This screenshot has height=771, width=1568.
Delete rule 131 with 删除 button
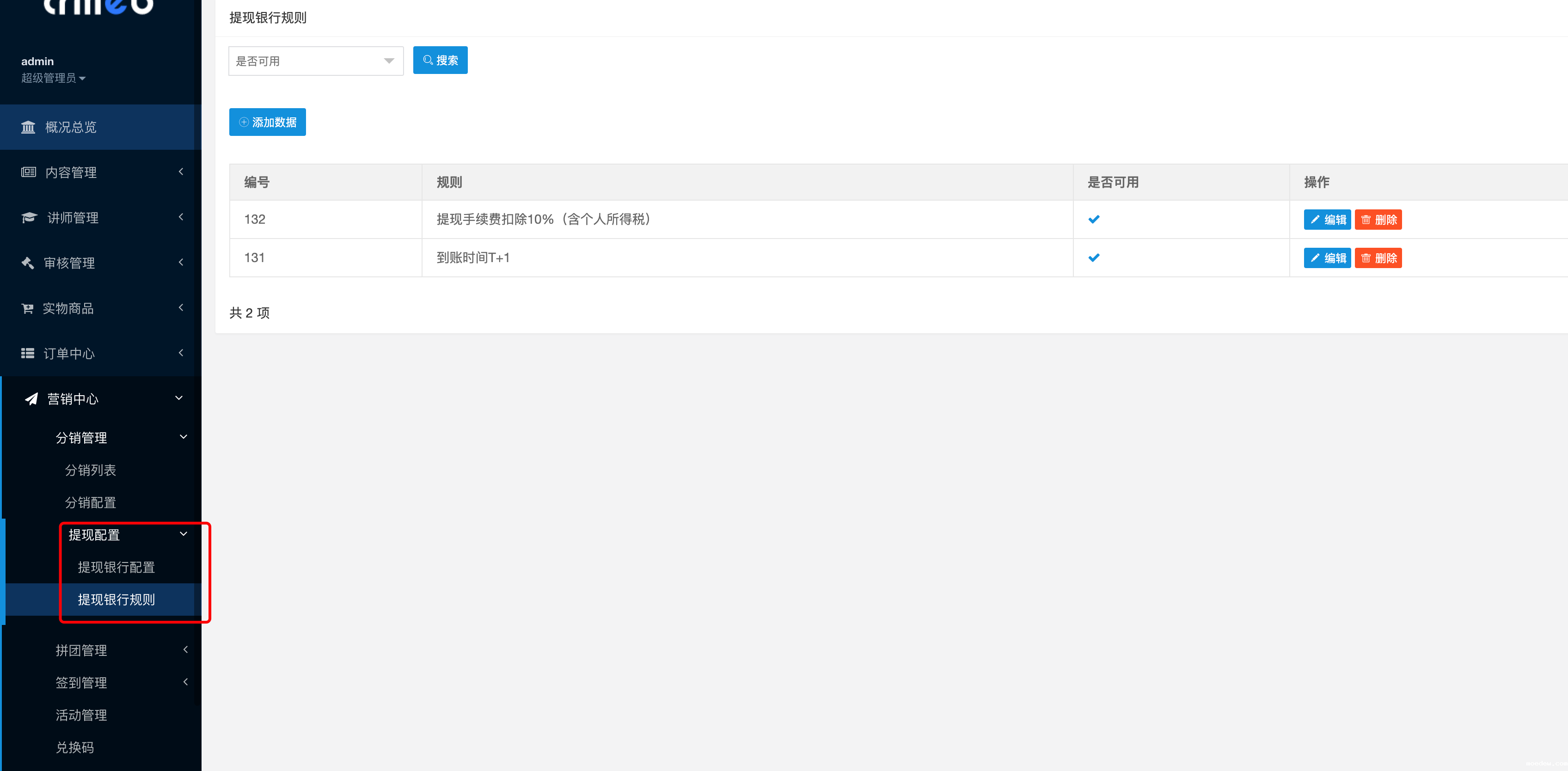[x=1378, y=258]
